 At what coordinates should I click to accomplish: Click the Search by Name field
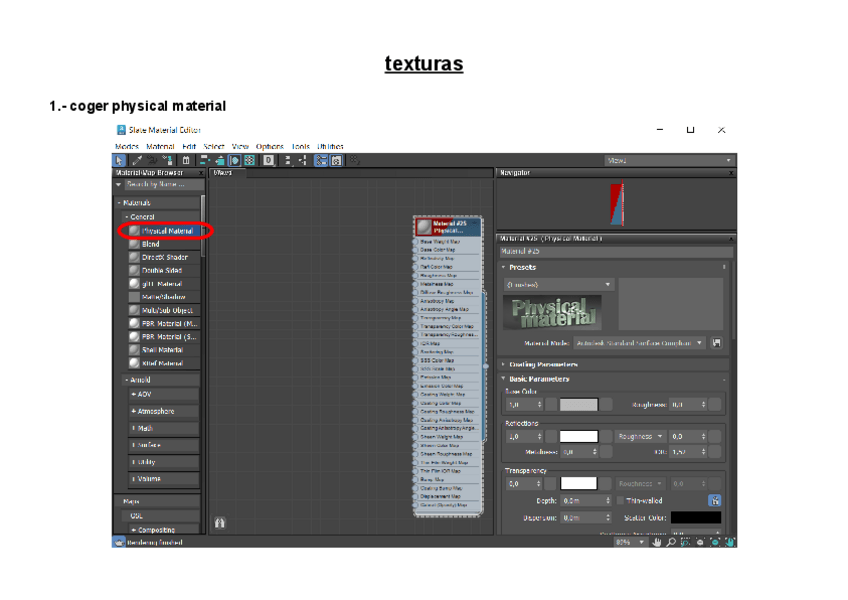[160, 184]
